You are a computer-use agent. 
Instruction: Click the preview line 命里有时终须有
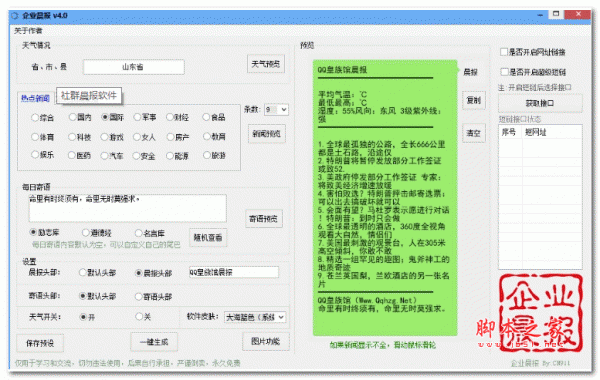pos(382,308)
